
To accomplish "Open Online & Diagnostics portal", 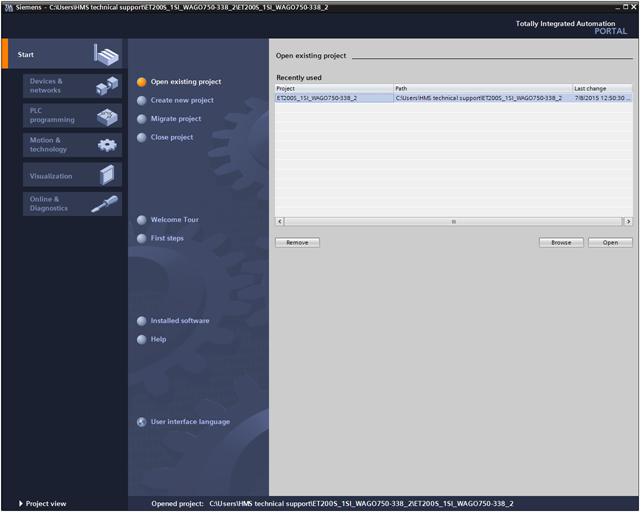I will [x=72, y=204].
